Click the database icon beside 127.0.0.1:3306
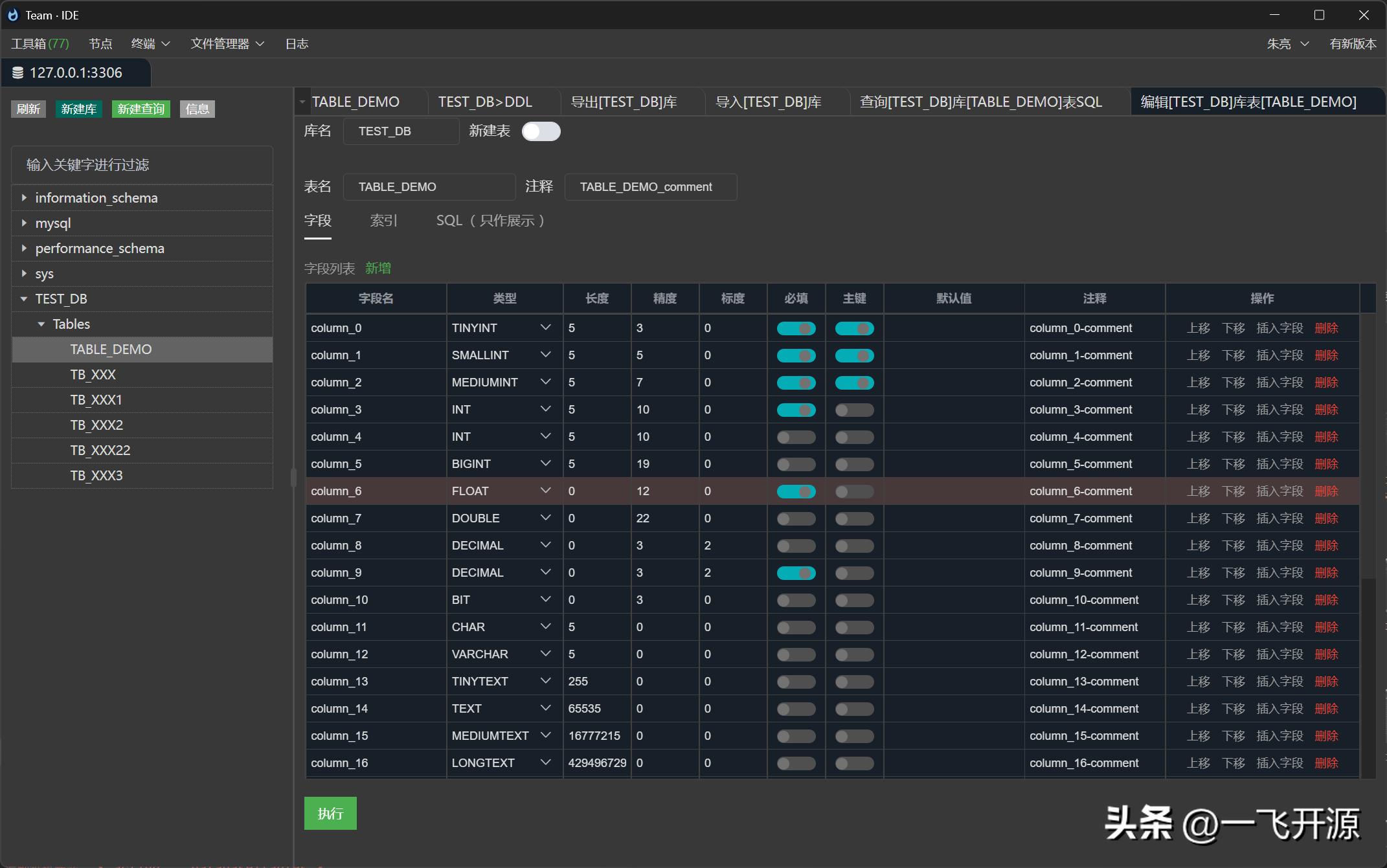This screenshot has width=1387, height=868. [x=17, y=73]
